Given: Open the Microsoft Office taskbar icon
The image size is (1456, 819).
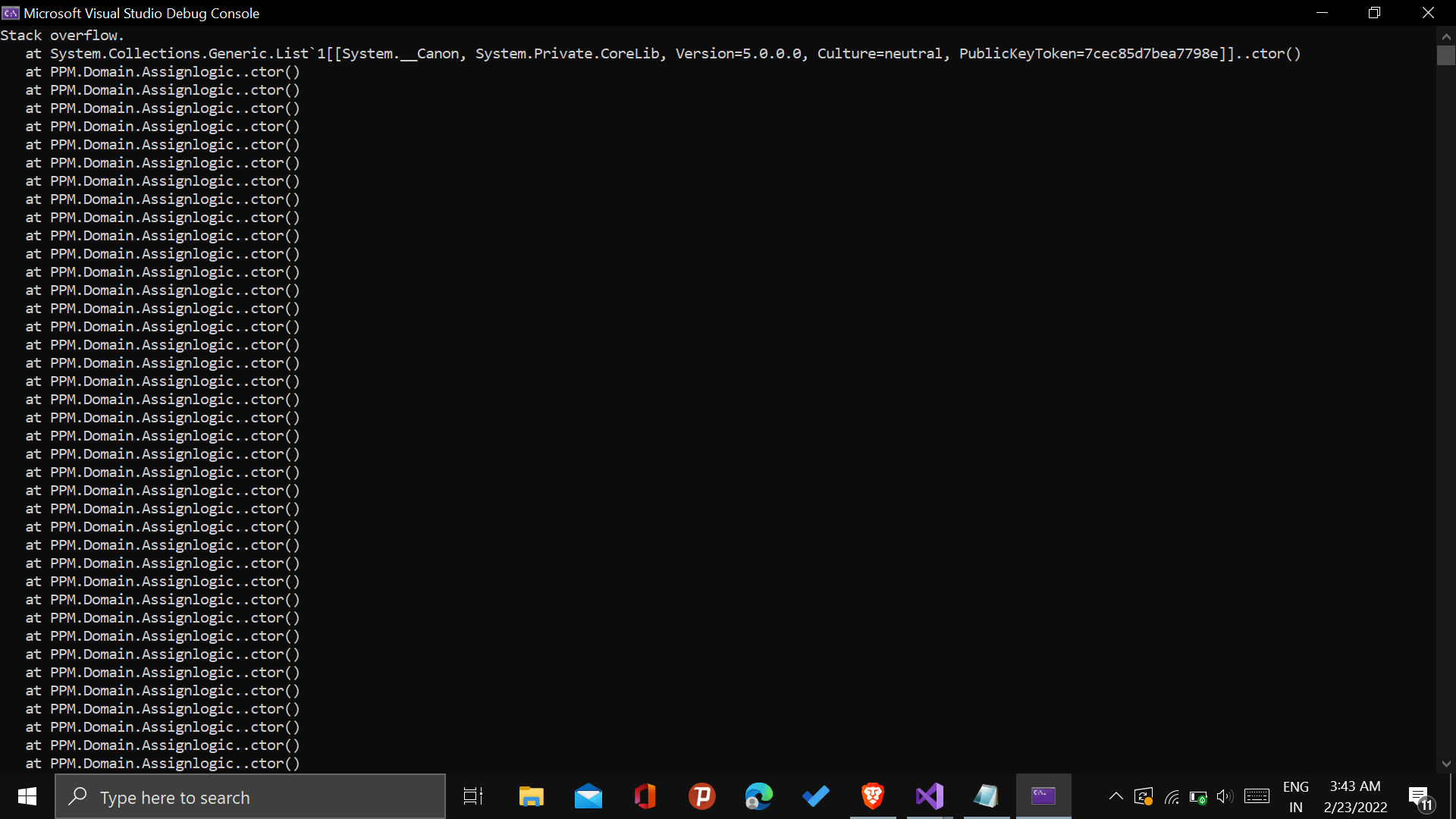Looking at the screenshot, I should click(x=645, y=796).
